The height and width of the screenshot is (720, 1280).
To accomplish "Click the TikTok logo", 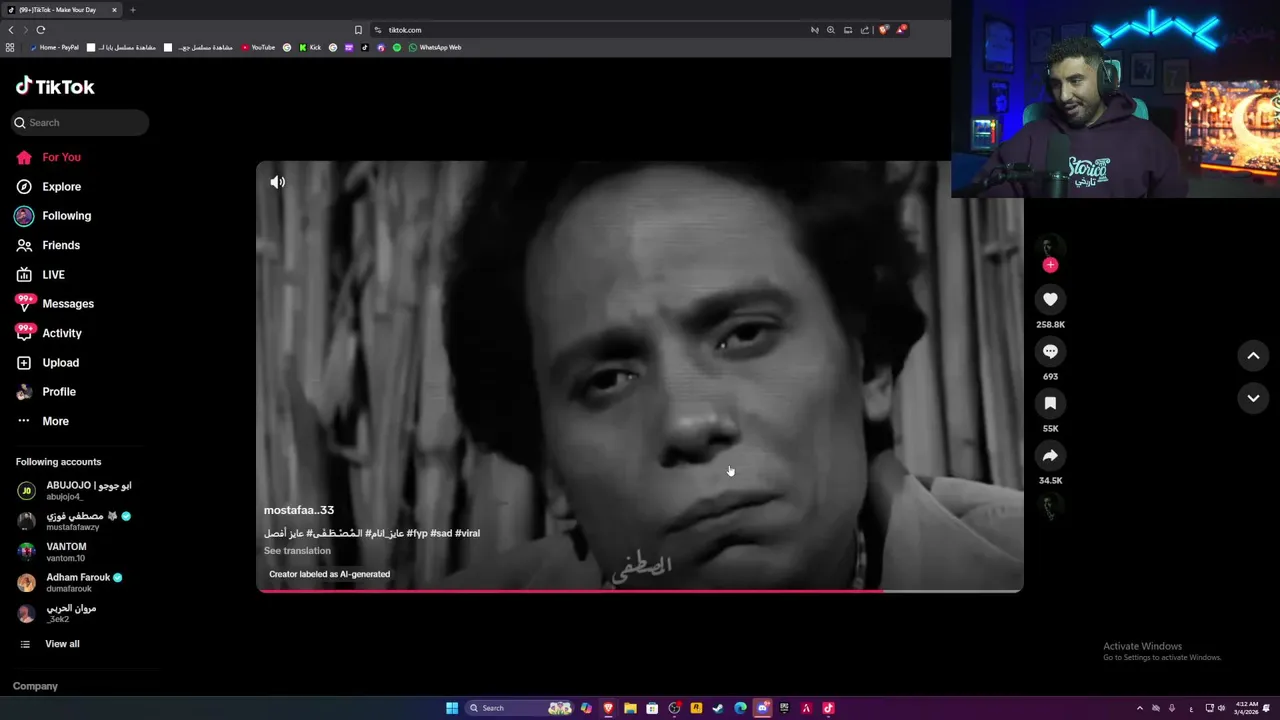I will coord(55,86).
